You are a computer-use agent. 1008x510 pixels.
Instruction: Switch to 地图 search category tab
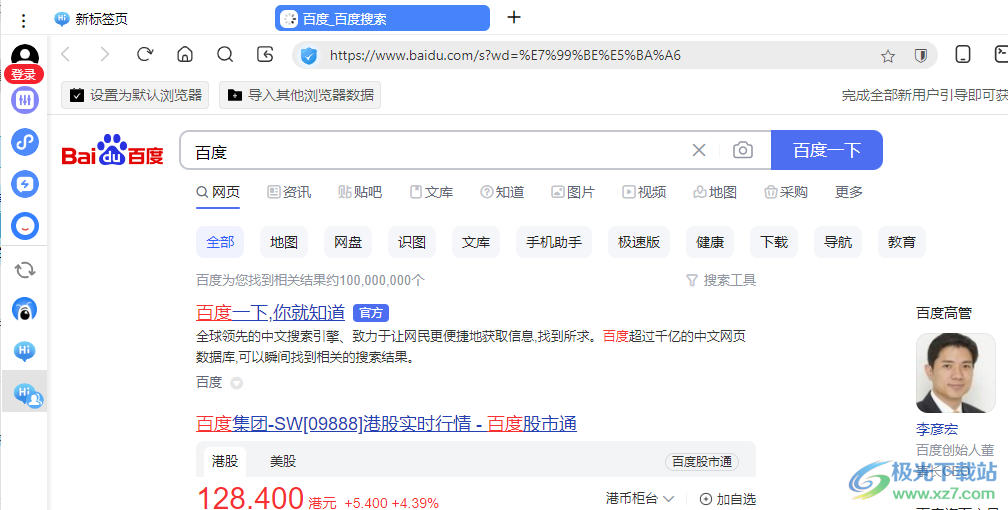click(715, 192)
